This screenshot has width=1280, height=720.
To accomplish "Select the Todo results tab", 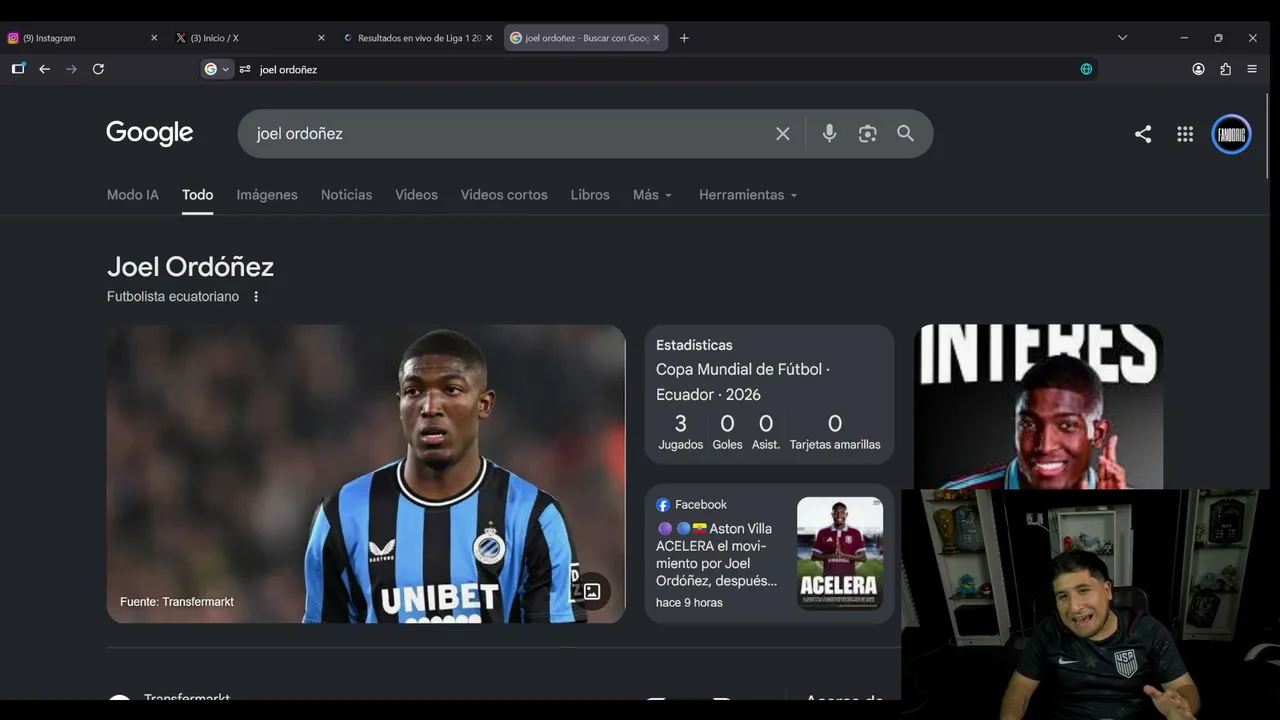I will (198, 195).
